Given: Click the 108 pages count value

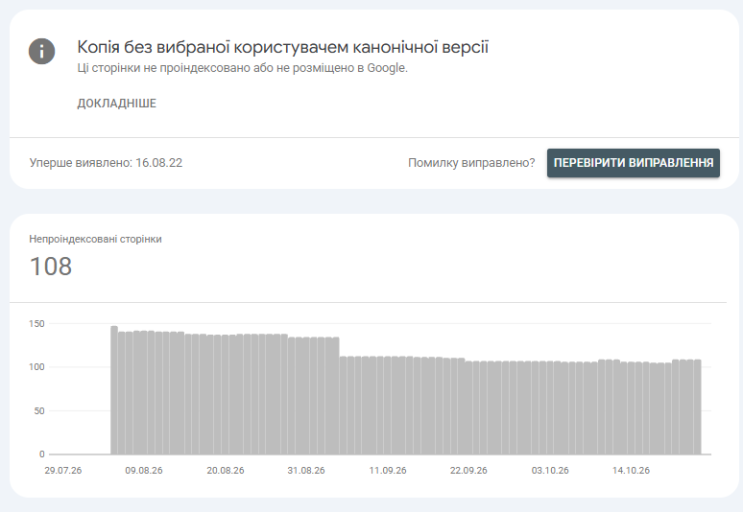Looking at the screenshot, I should [51, 266].
